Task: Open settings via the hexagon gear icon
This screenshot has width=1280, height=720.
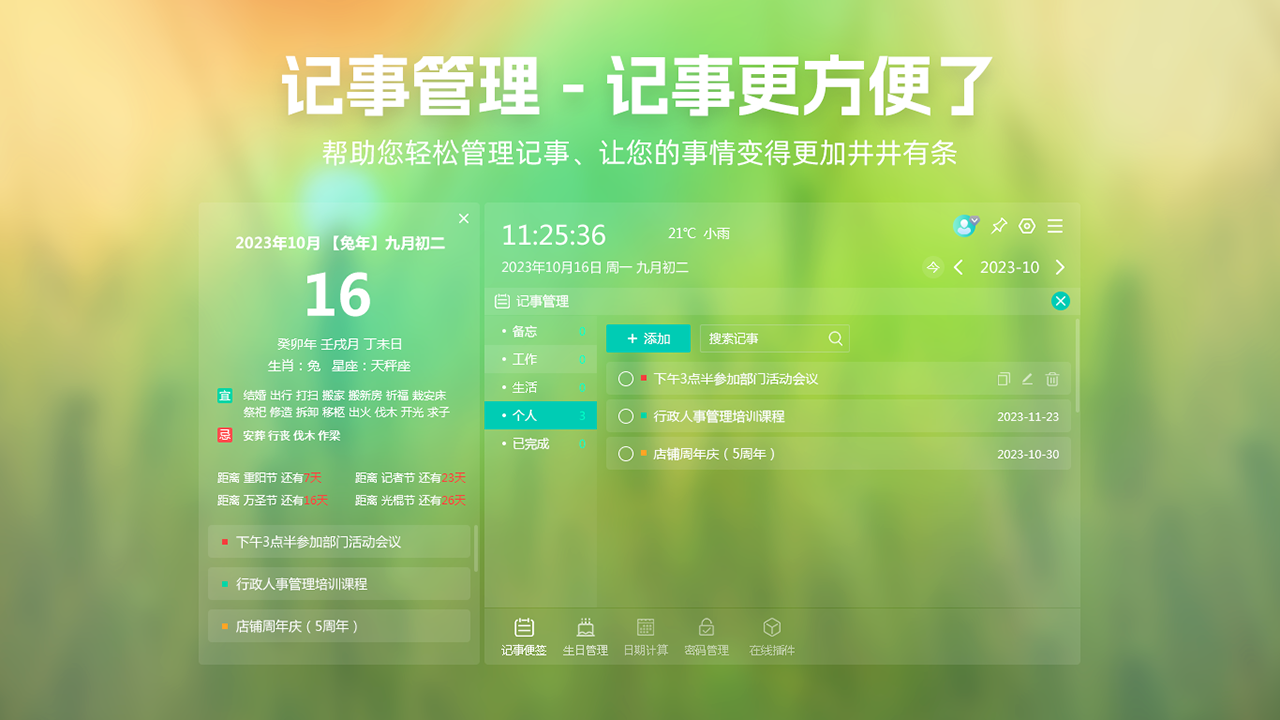Action: click(1027, 226)
